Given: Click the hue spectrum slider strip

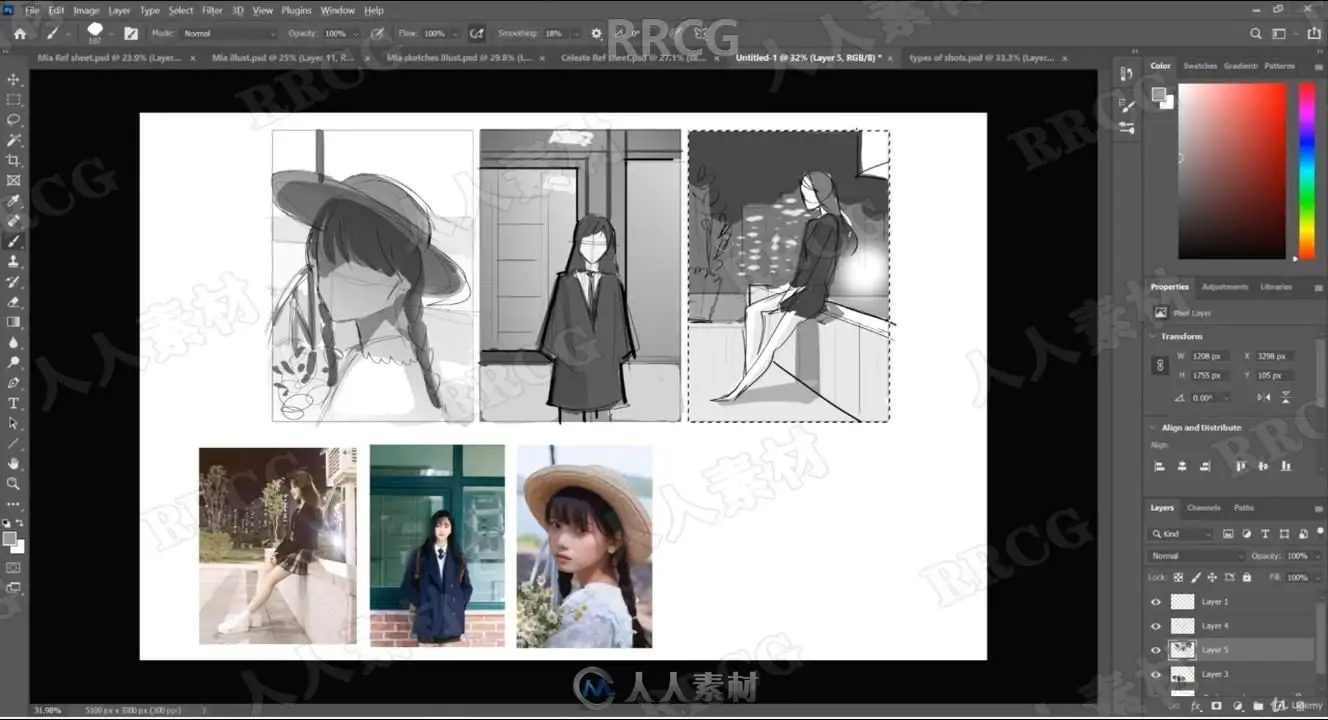Looking at the screenshot, I should tap(1306, 170).
